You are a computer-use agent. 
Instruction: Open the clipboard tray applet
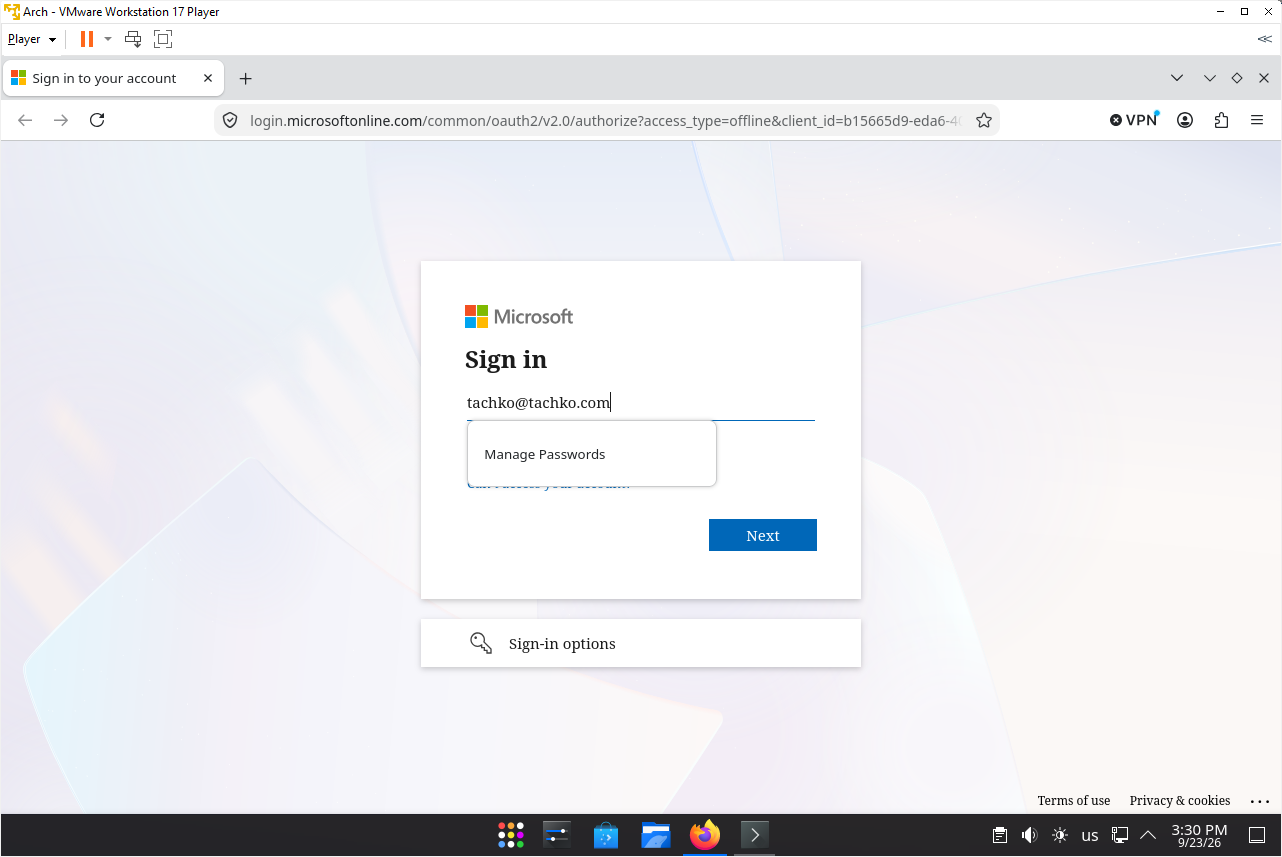click(999, 835)
